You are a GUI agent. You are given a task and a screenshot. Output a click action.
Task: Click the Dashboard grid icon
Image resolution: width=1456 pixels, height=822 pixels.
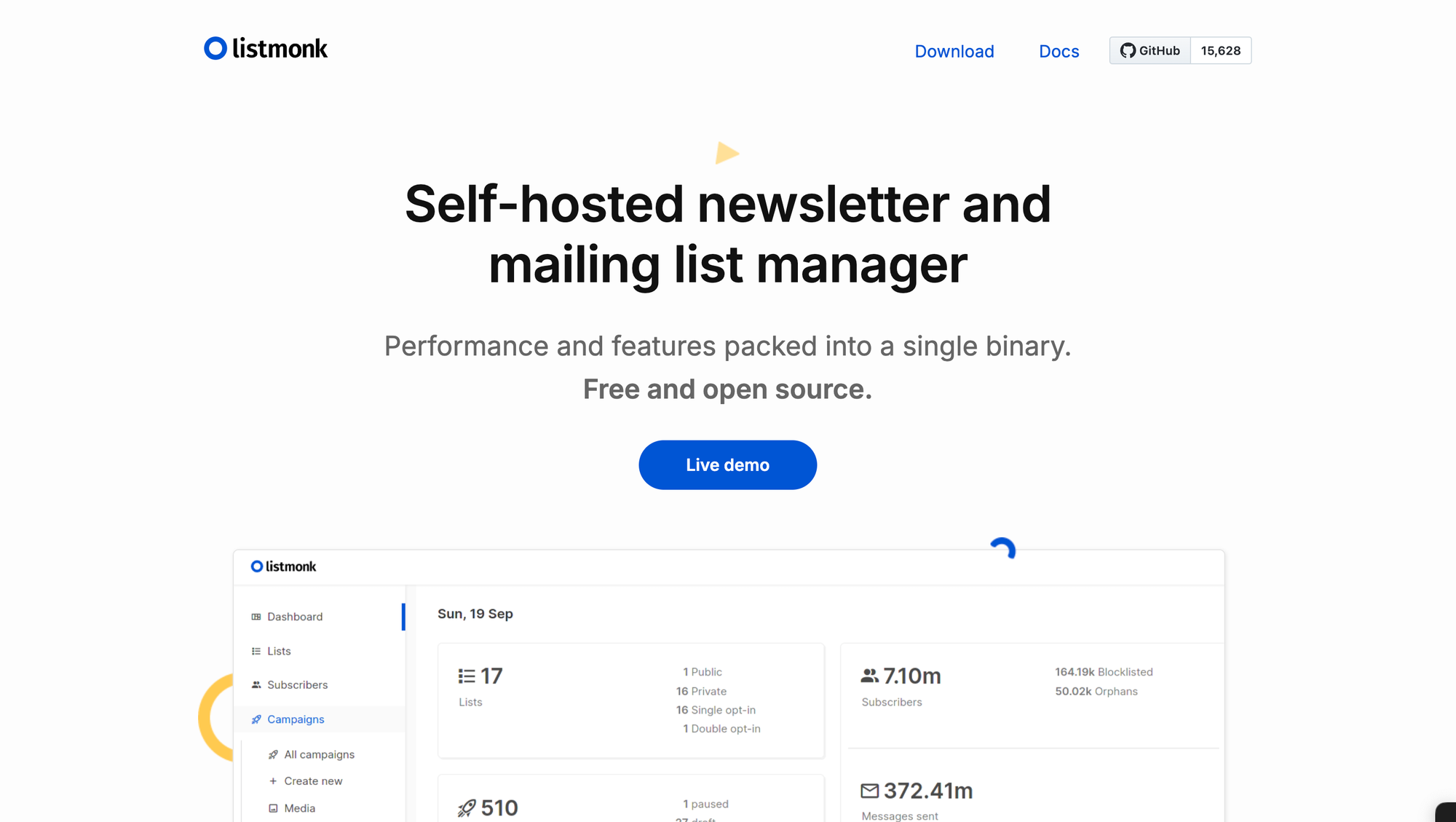[x=256, y=617]
